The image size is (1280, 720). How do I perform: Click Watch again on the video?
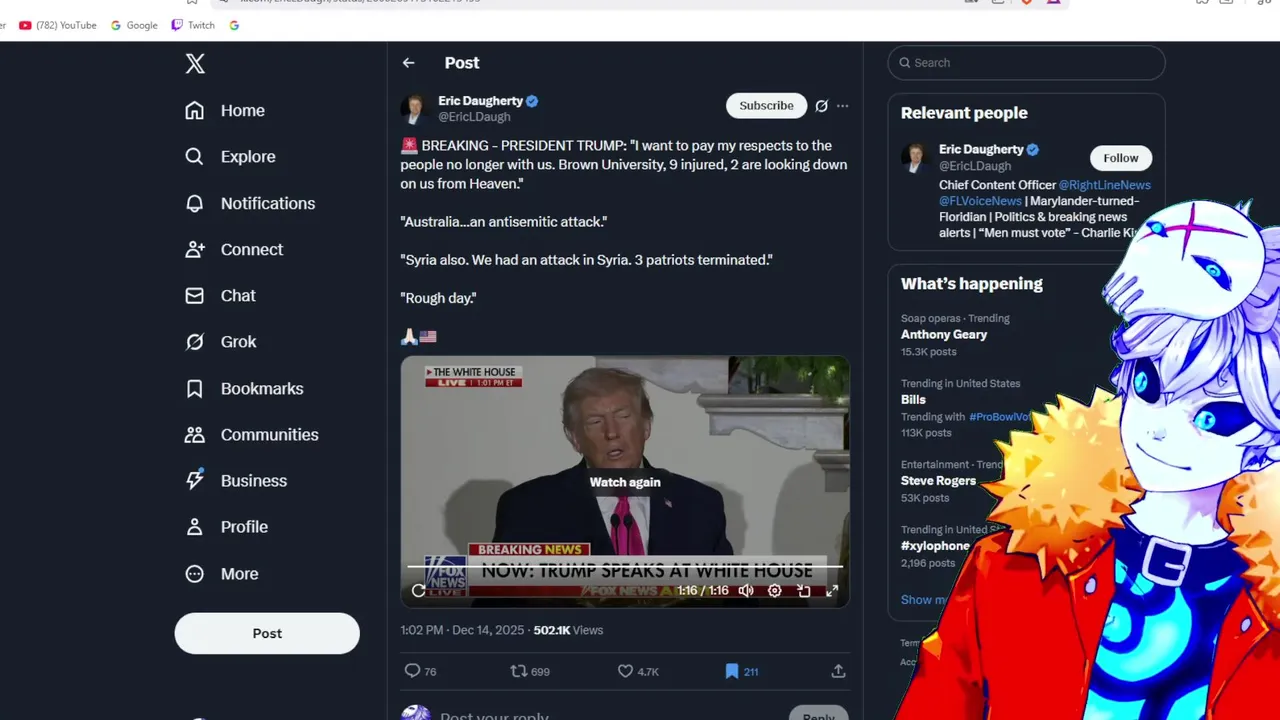pyautogui.click(x=625, y=482)
